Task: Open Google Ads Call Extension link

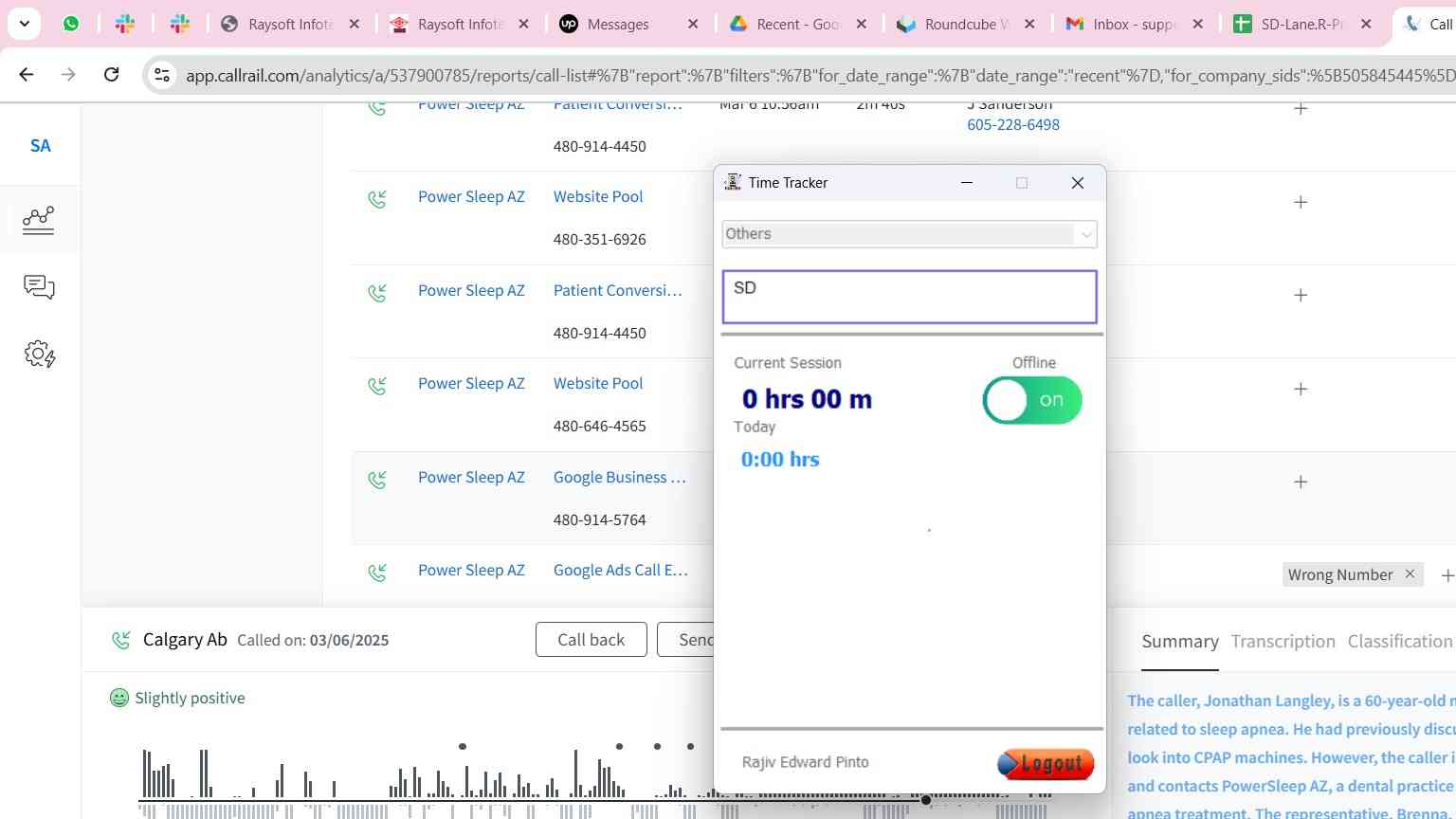Action: [x=621, y=570]
